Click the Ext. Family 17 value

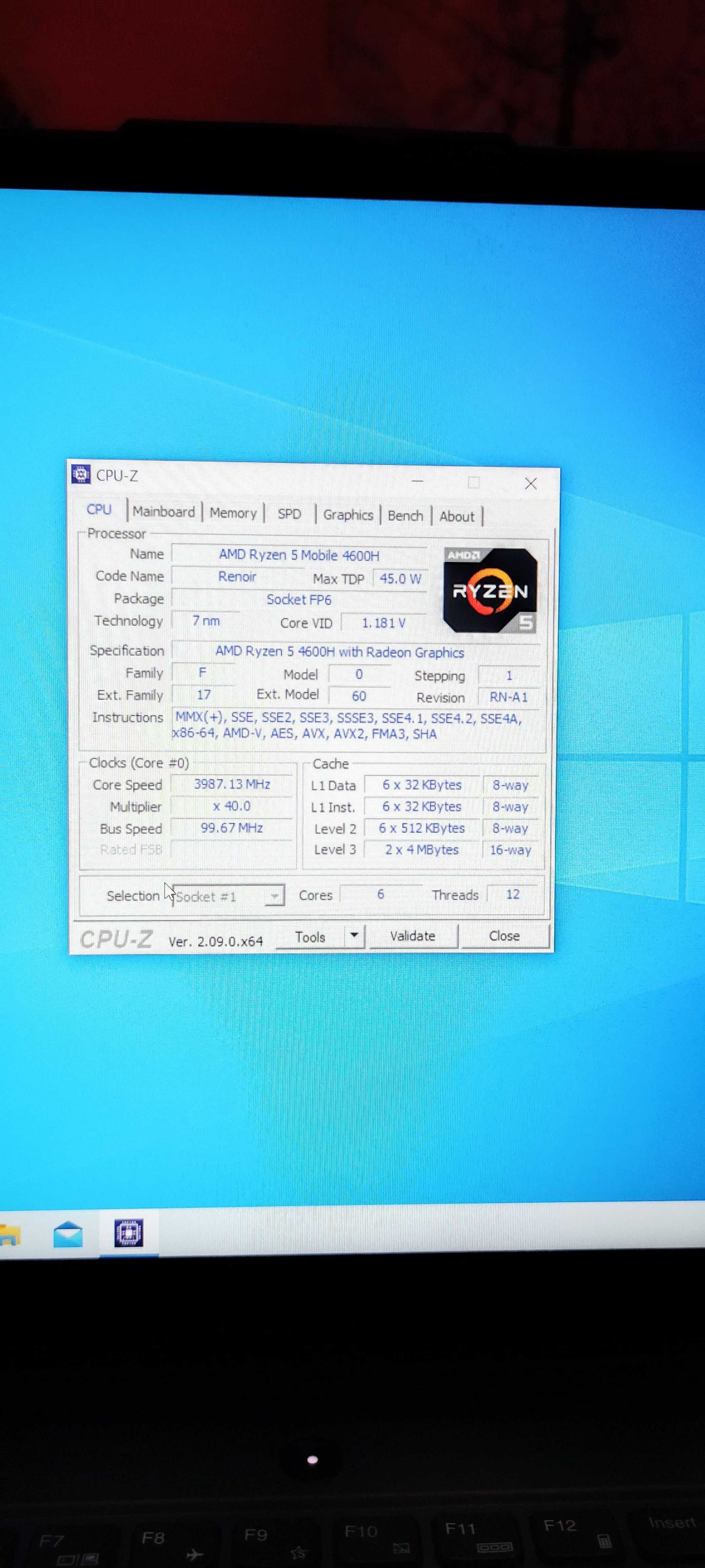(203, 694)
